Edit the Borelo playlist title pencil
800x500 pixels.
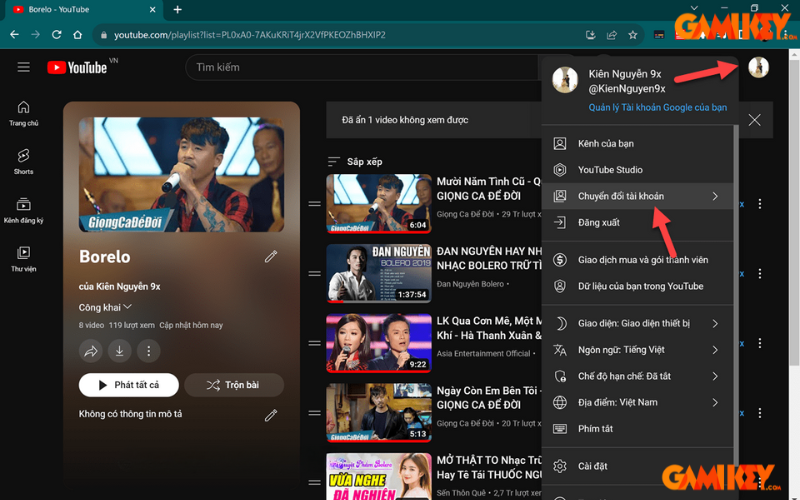(x=271, y=257)
